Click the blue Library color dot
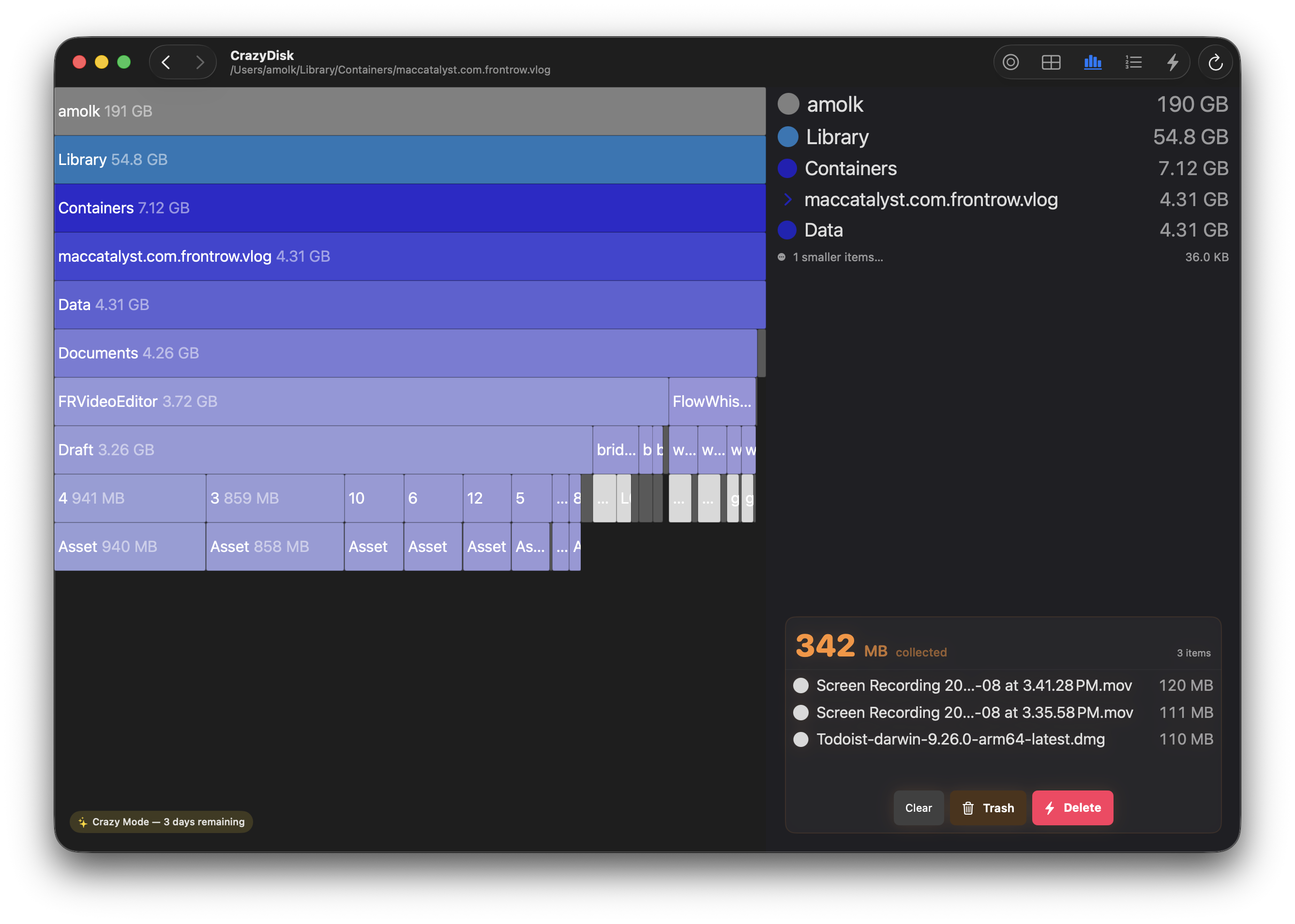This screenshot has height=924, width=1295. click(788, 137)
